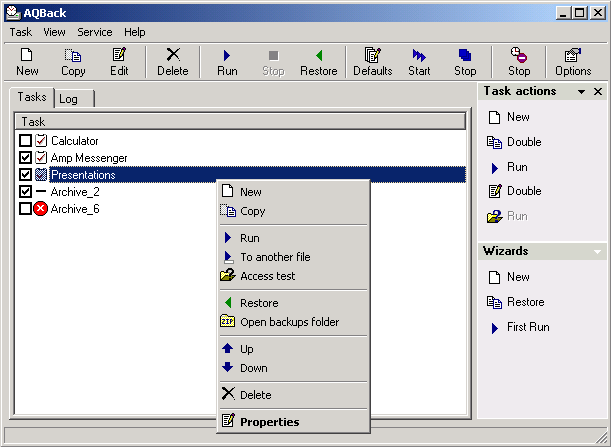Open Defaults from the toolbar
The image size is (611, 447).
point(373,62)
